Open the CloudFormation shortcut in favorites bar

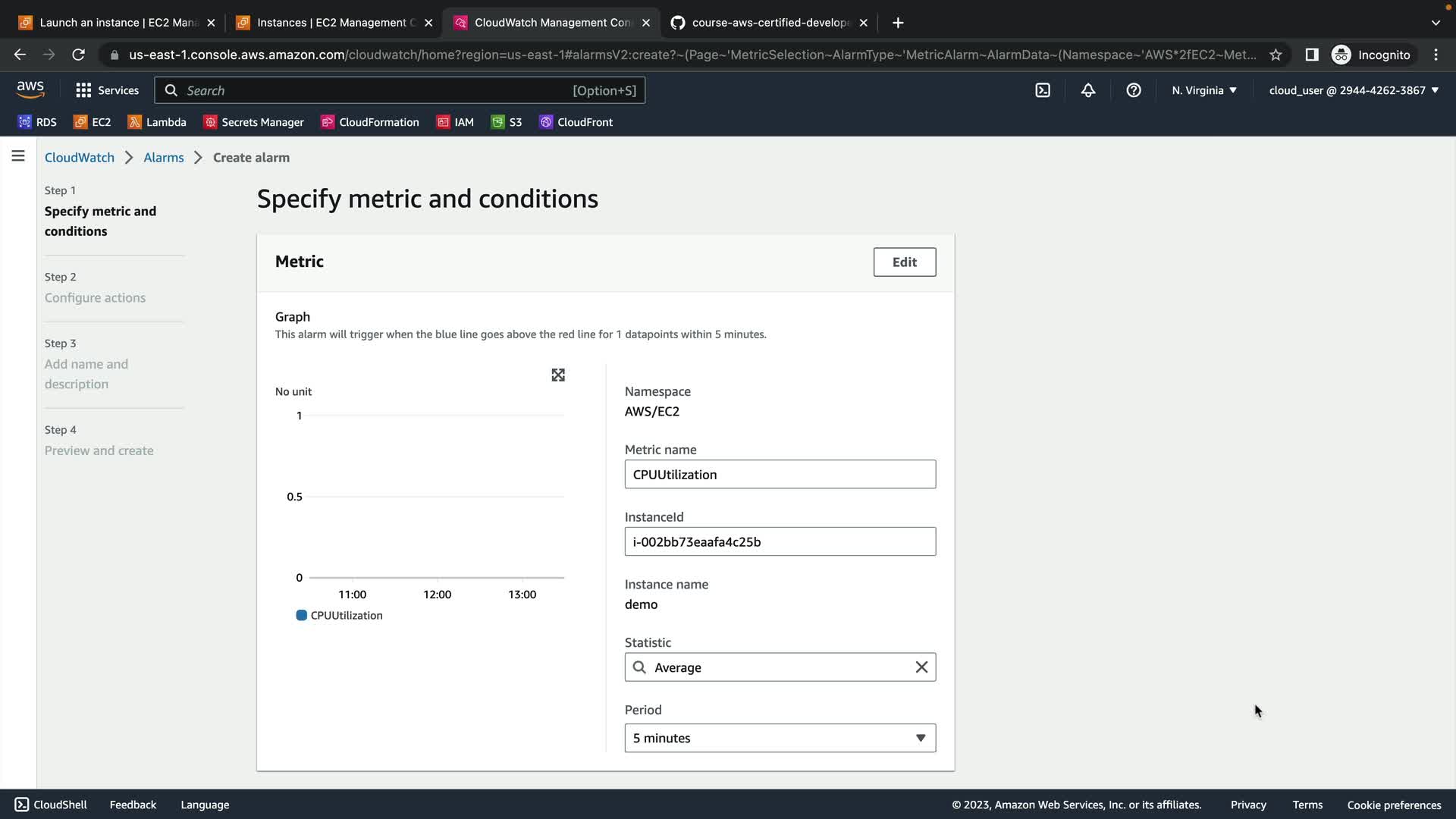pyautogui.click(x=370, y=122)
